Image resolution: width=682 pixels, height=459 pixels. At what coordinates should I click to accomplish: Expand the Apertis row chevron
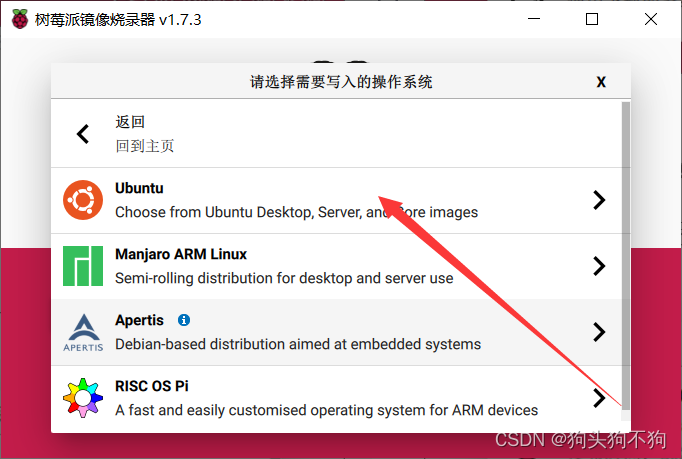click(x=599, y=332)
